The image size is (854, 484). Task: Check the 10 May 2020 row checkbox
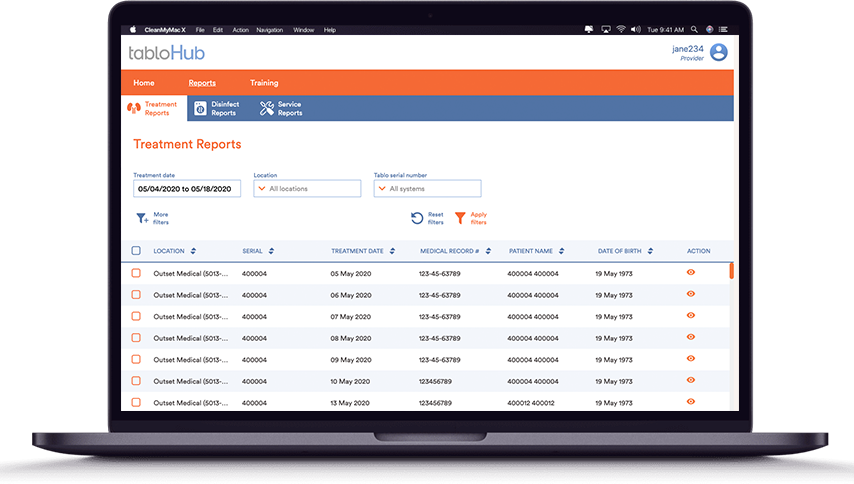coord(136,381)
